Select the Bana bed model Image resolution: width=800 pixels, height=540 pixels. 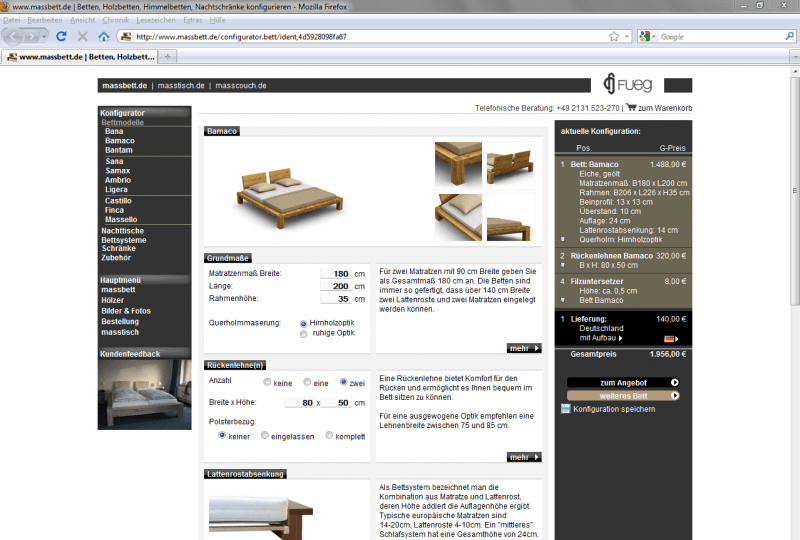(x=114, y=131)
